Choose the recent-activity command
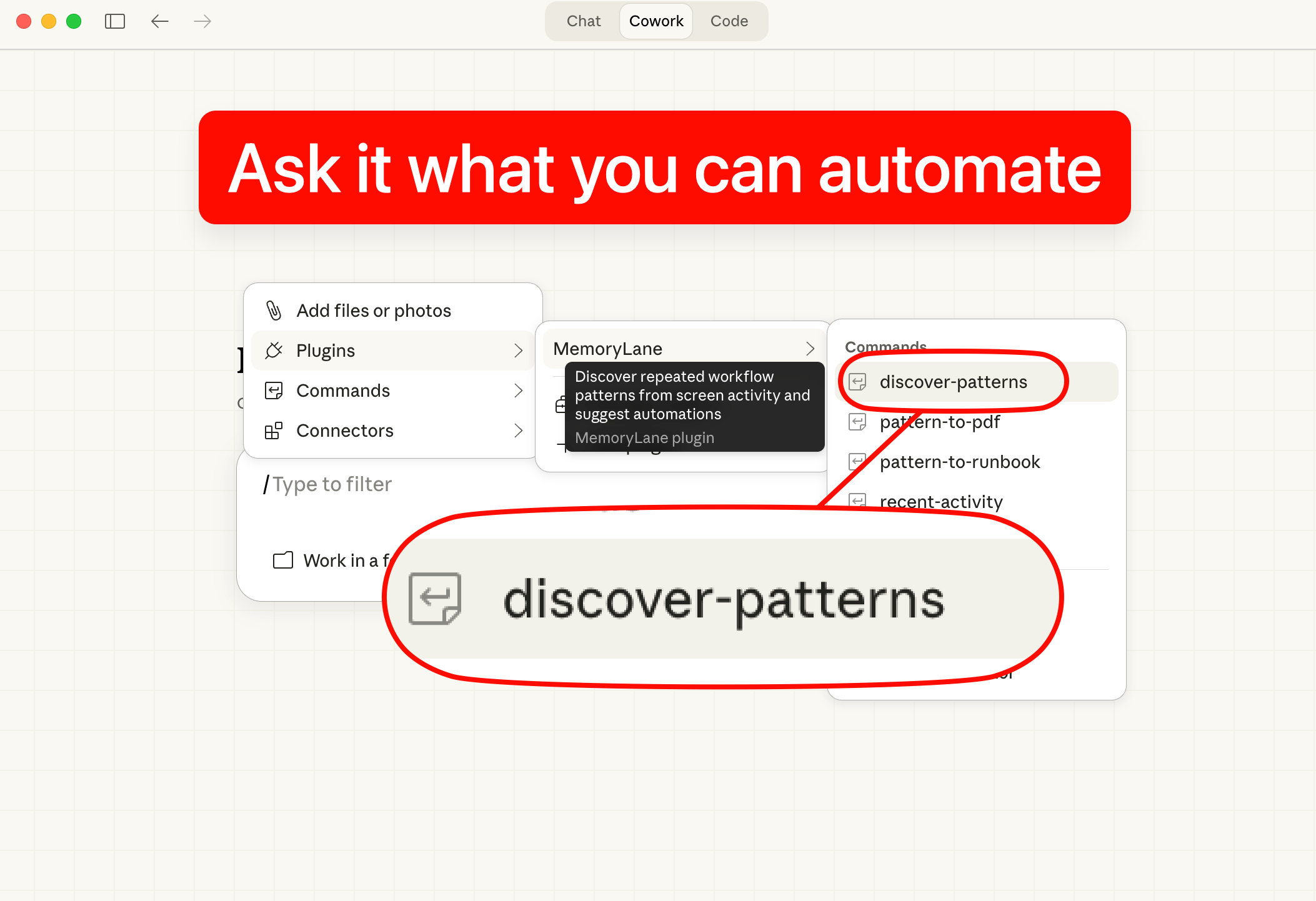The height and width of the screenshot is (901, 1316). (940, 502)
